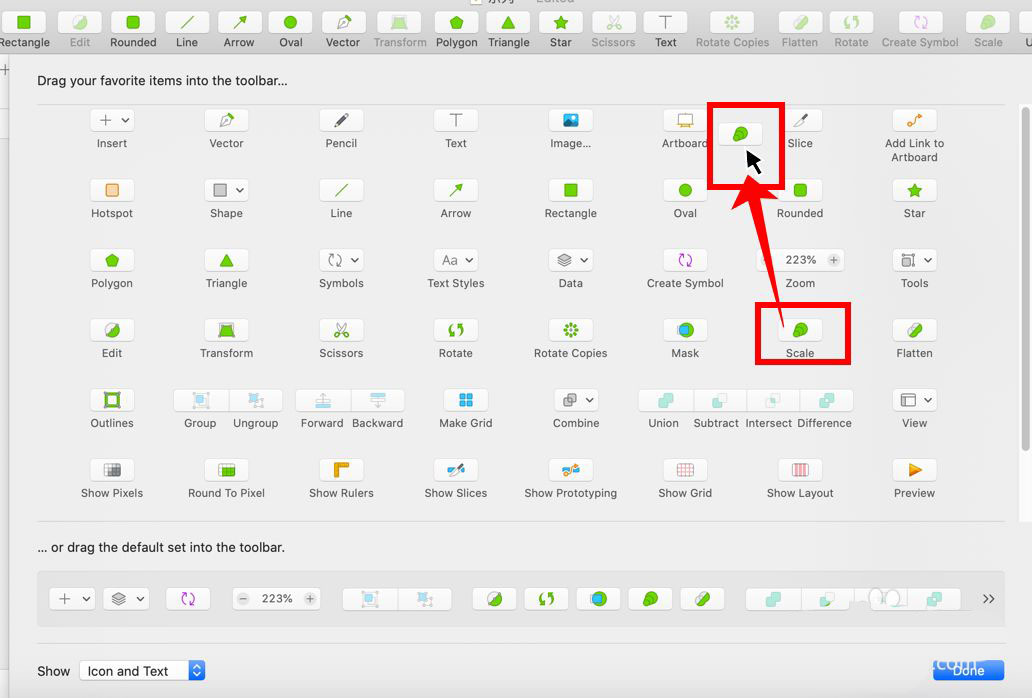This screenshot has height=698, width=1032.
Task: Click the Mask icon in the palette
Action: 685,330
